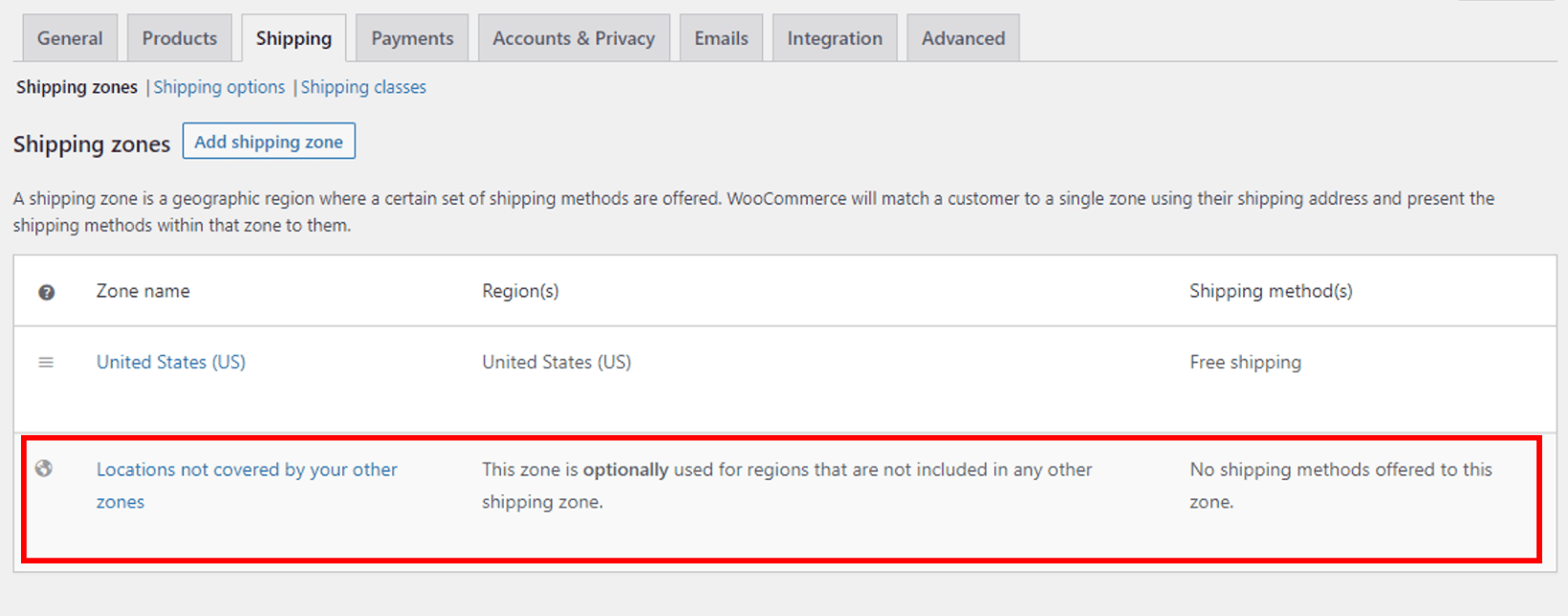
Task: Click the drag handle for United States zone
Action: 46,362
